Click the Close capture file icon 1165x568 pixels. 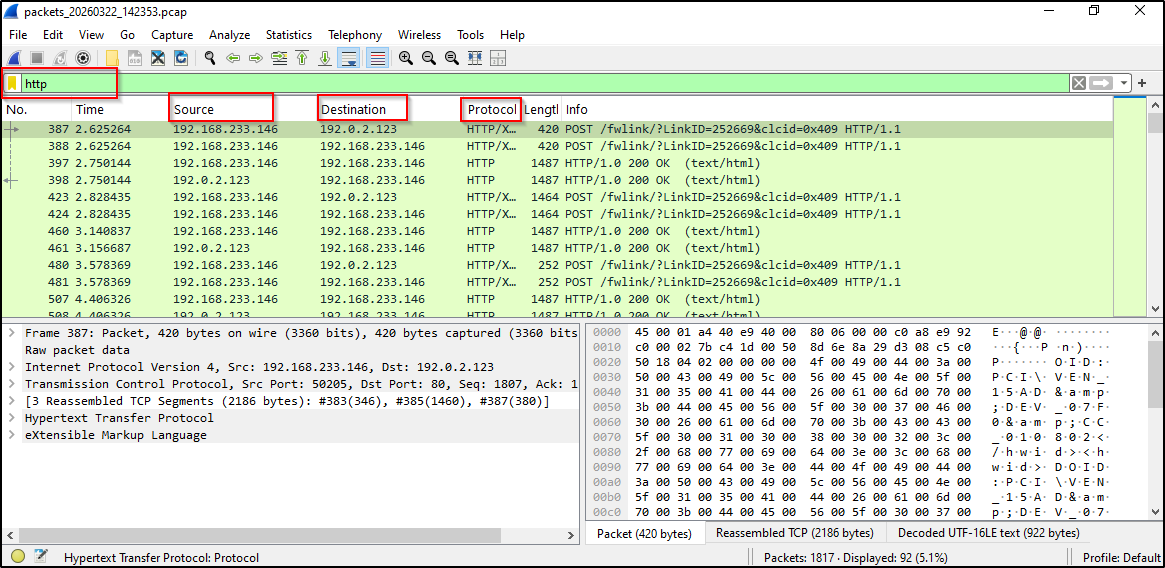158,58
